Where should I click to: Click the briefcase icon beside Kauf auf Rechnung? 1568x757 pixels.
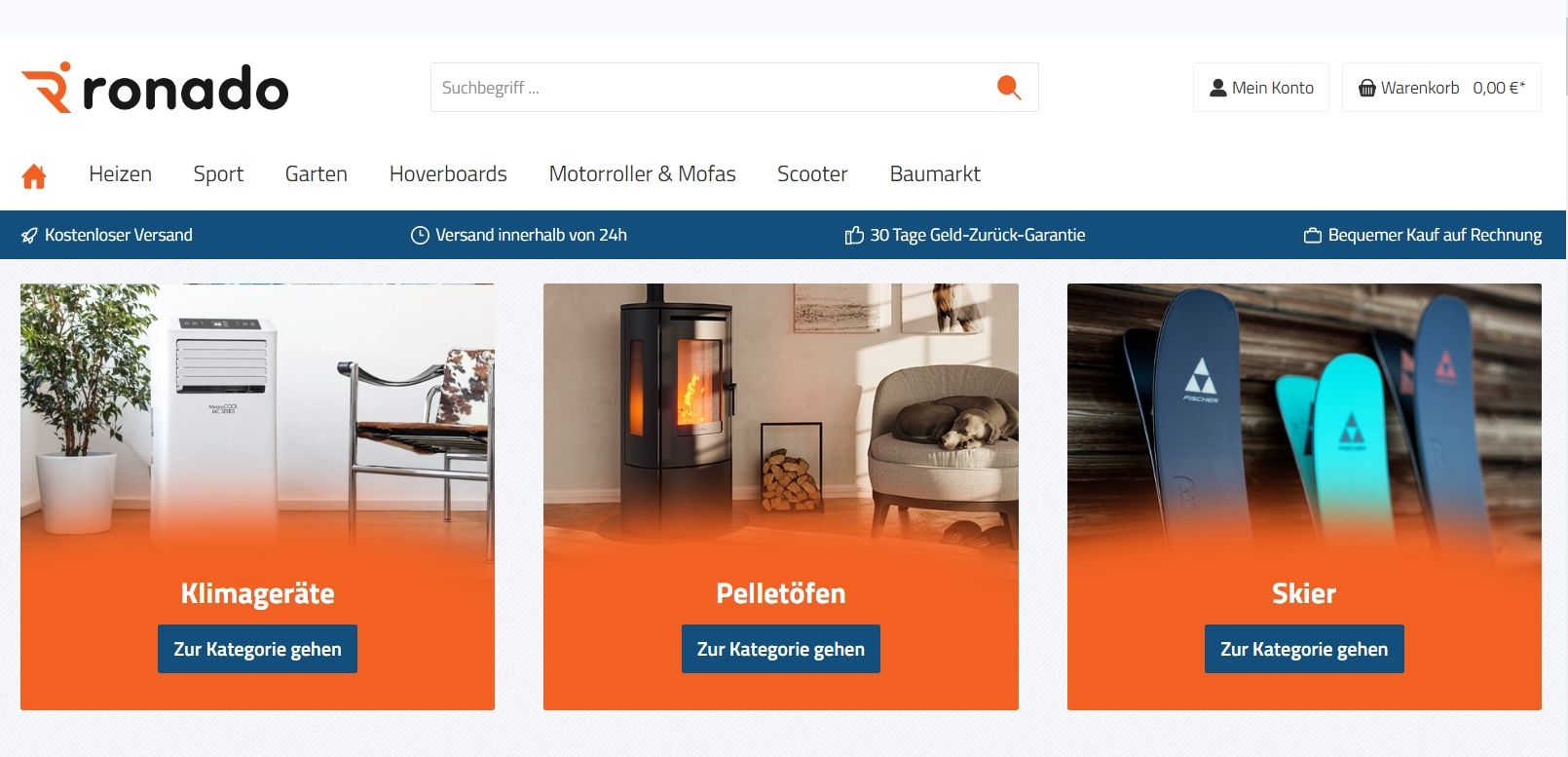pos(1313,236)
